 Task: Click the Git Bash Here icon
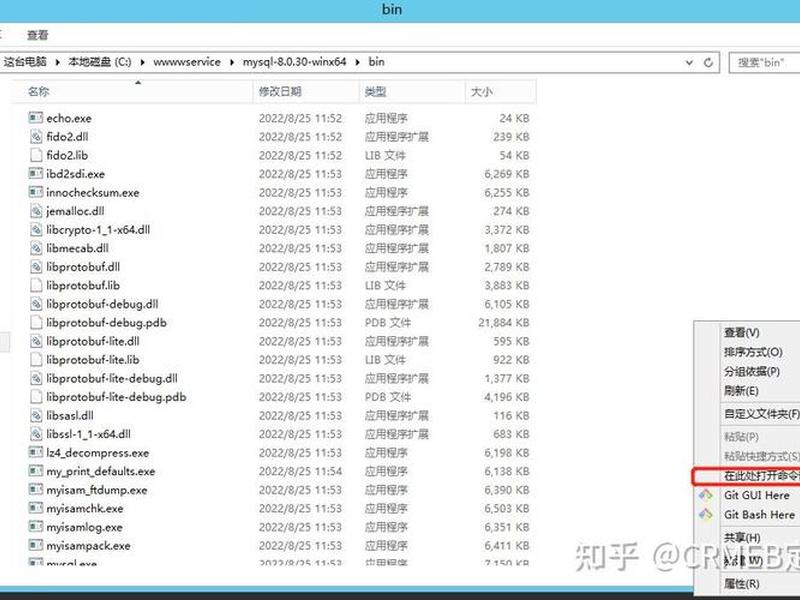point(706,514)
